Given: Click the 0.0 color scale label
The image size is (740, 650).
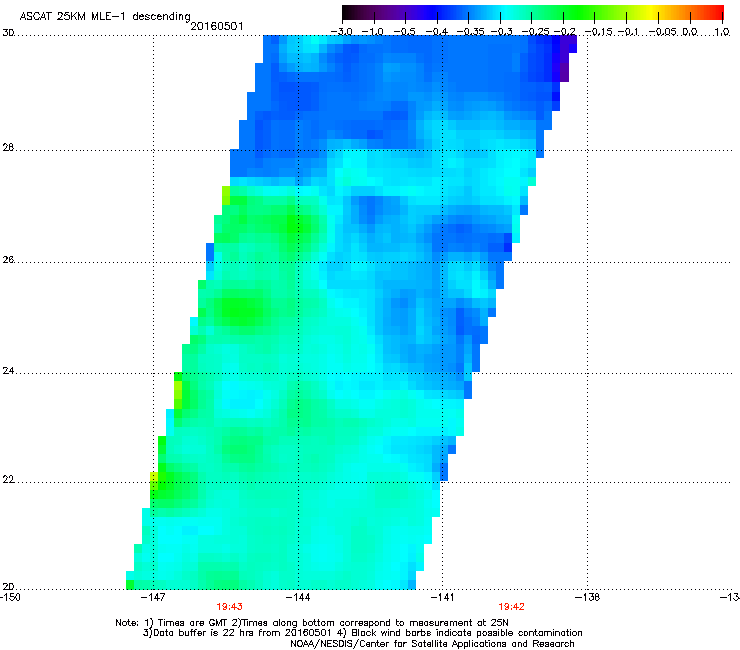Looking at the screenshot, I should pos(690,32).
